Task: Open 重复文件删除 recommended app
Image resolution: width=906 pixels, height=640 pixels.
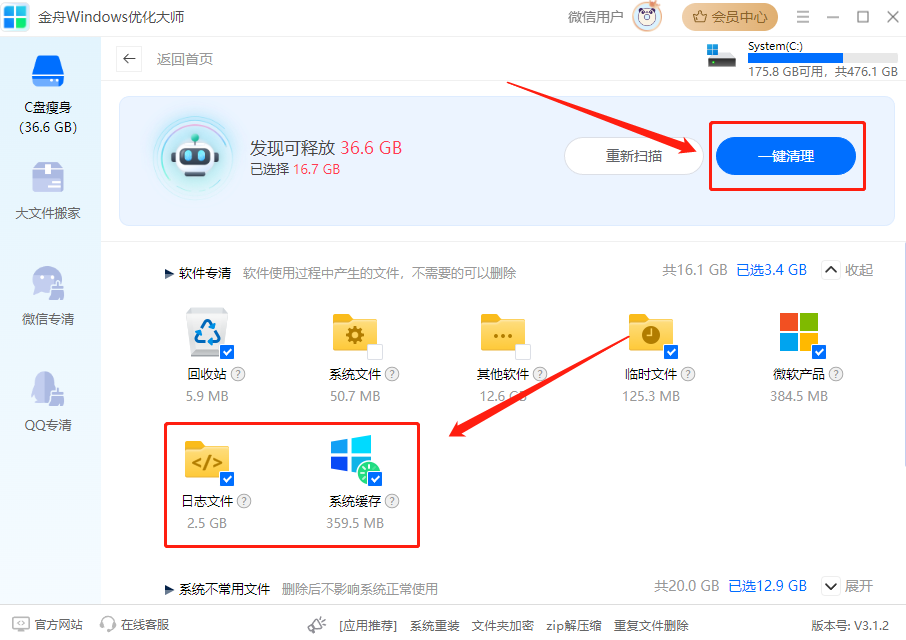Action: pos(651,626)
